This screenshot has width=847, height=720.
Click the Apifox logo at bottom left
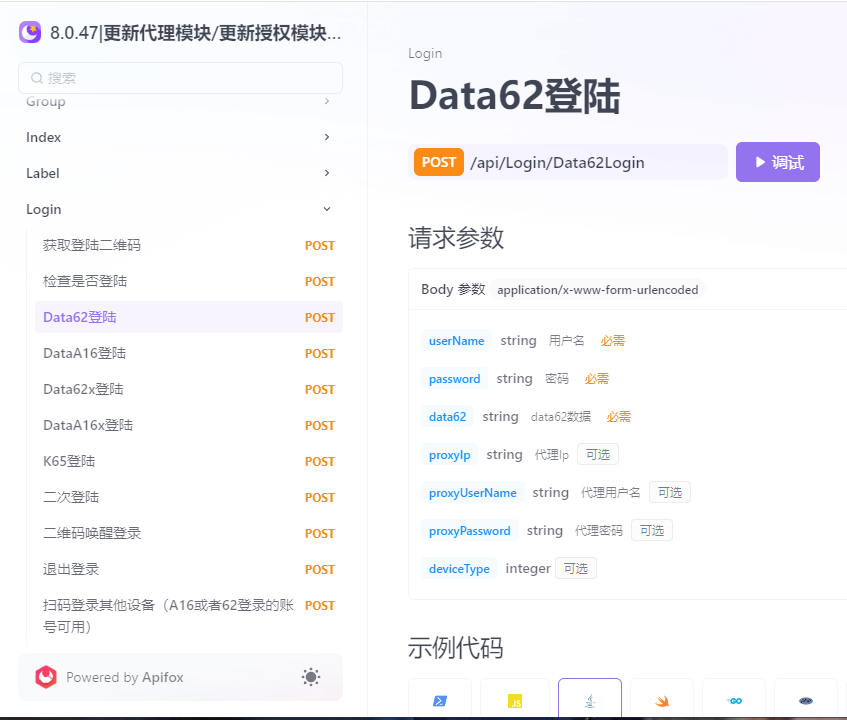46,677
